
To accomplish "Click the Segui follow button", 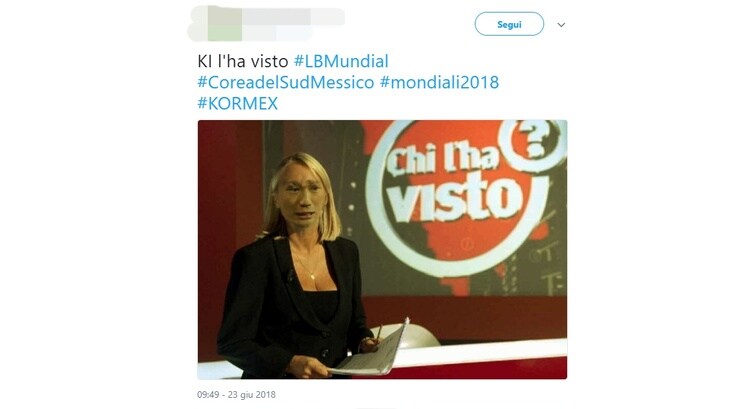I will coord(509,24).
